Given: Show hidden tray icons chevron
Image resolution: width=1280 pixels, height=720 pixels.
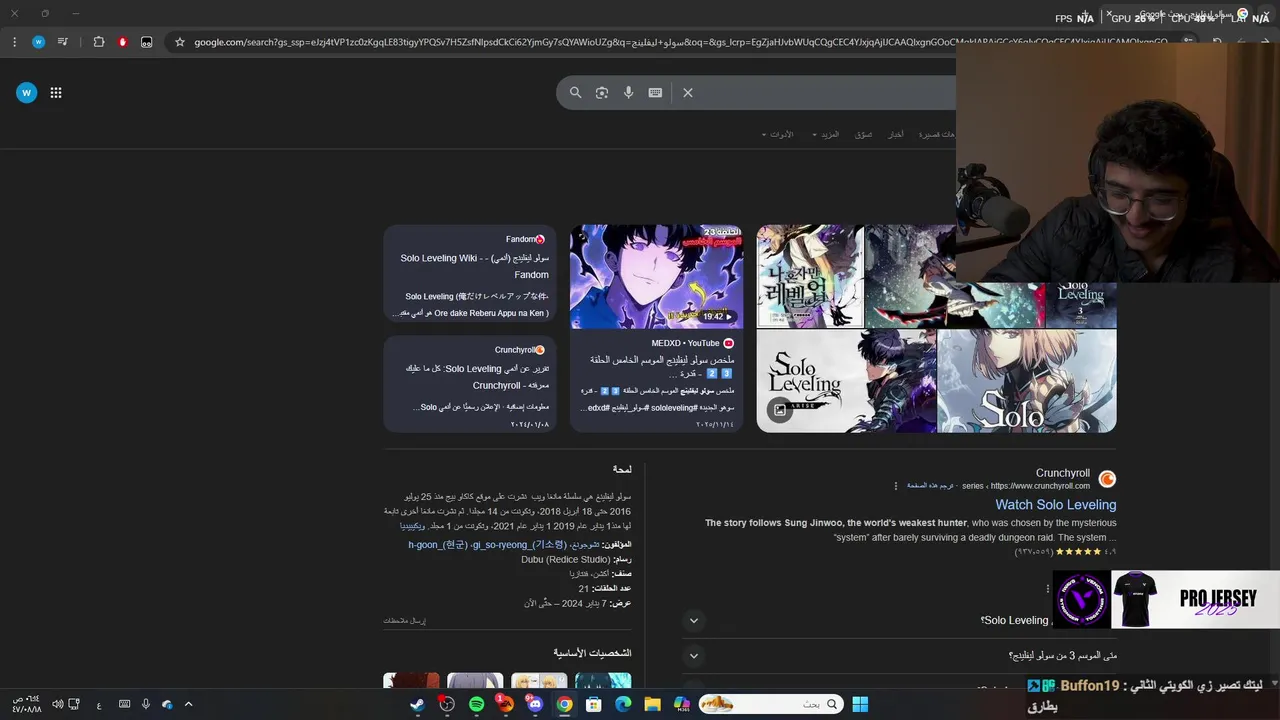Looking at the screenshot, I should coord(188,704).
